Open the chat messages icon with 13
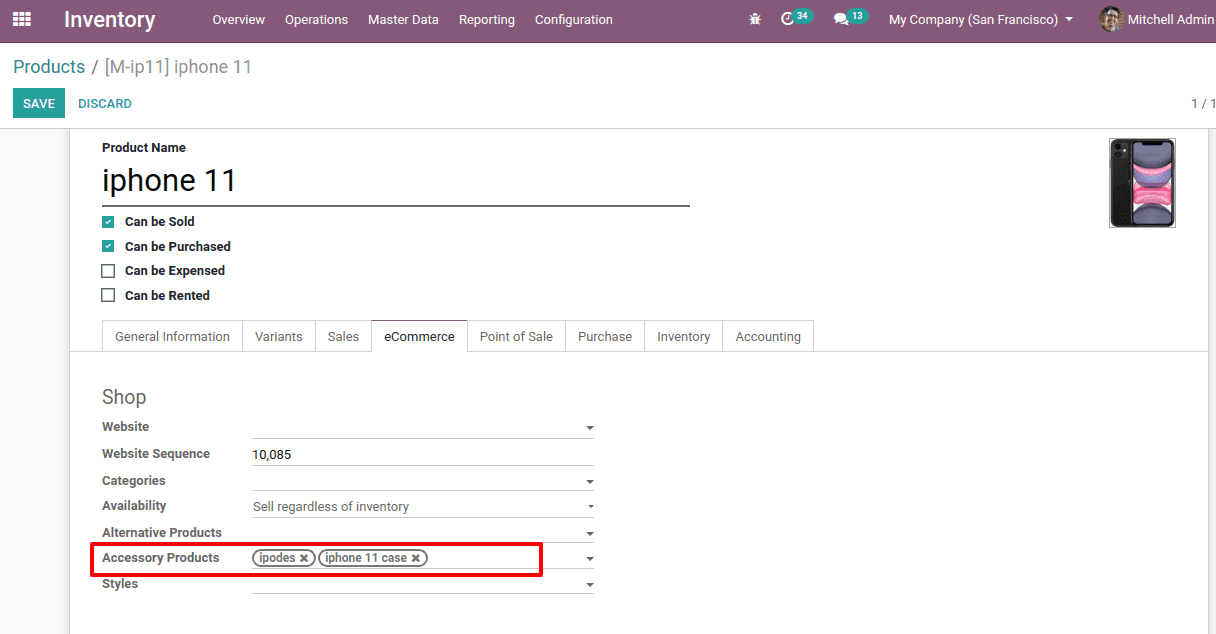 click(849, 18)
